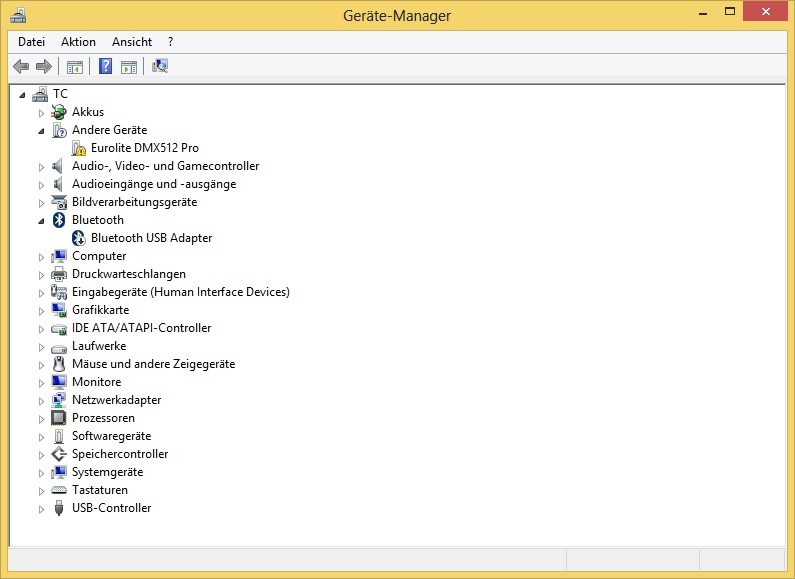Screen dimensions: 795x579
Task: Select the TC root label
Action: 60,94
